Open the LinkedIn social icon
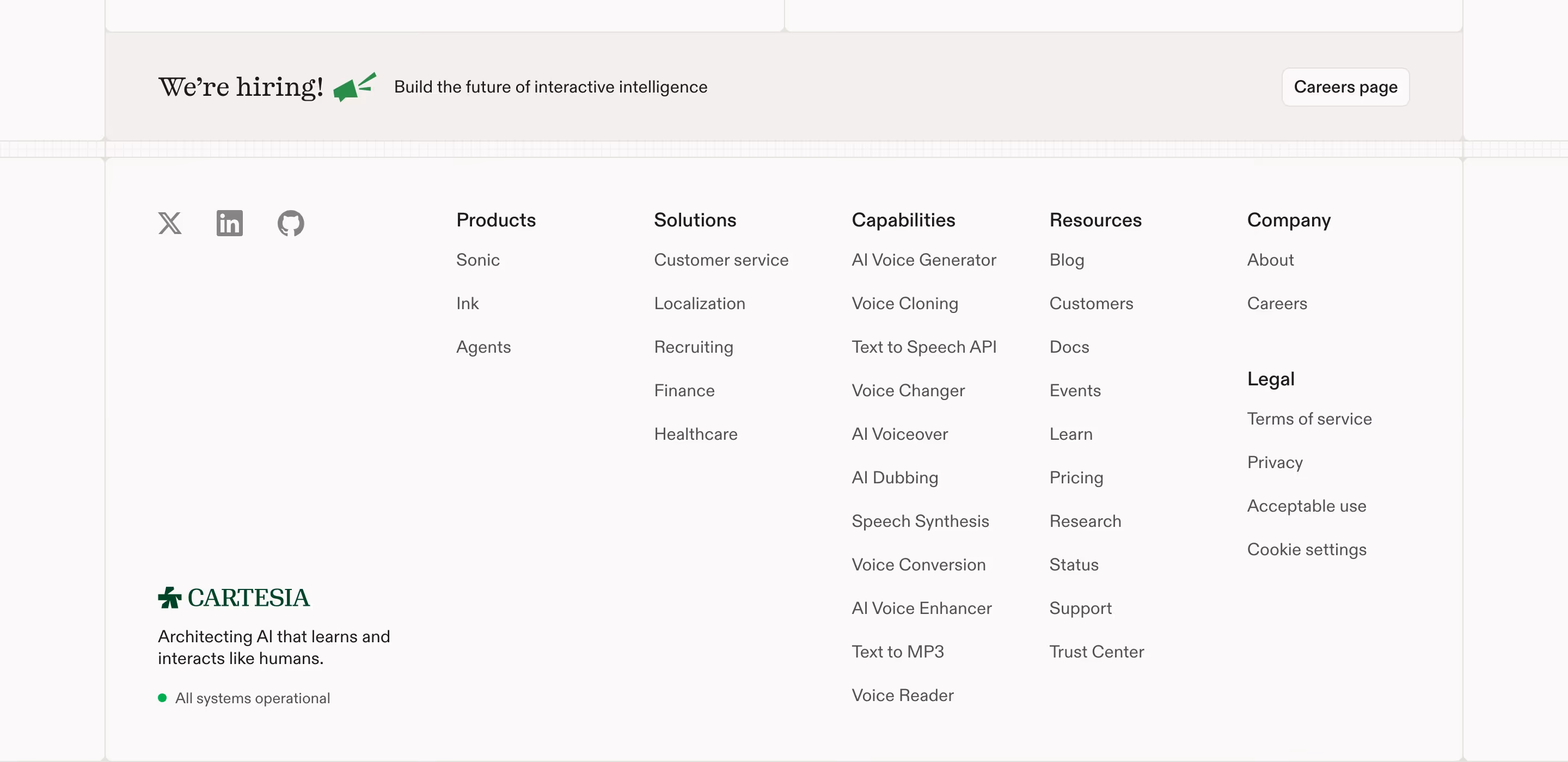This screenshot has width=1568, height=762. (229, 223)
